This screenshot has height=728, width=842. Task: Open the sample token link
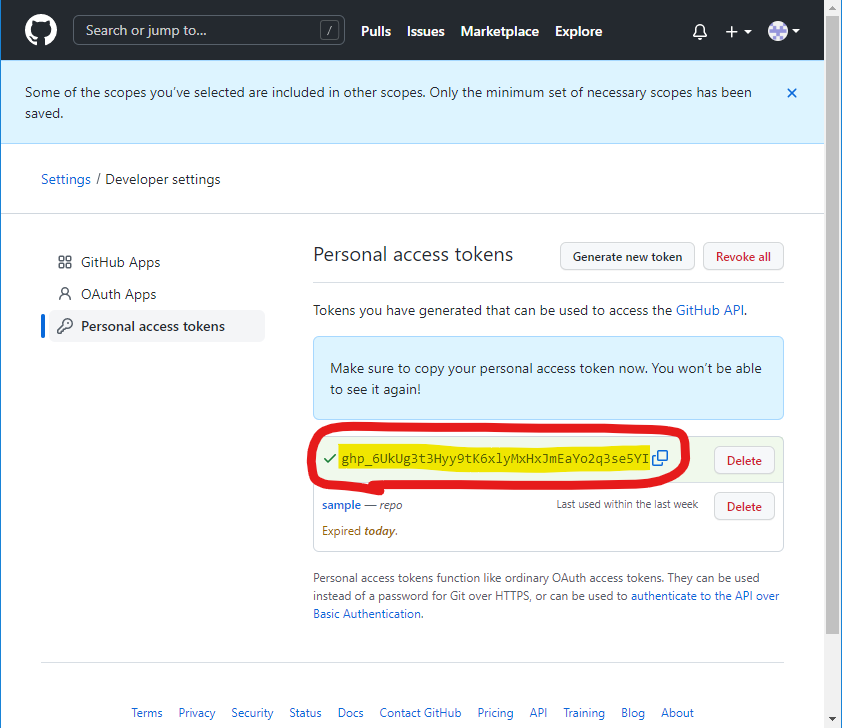point(341,505)
